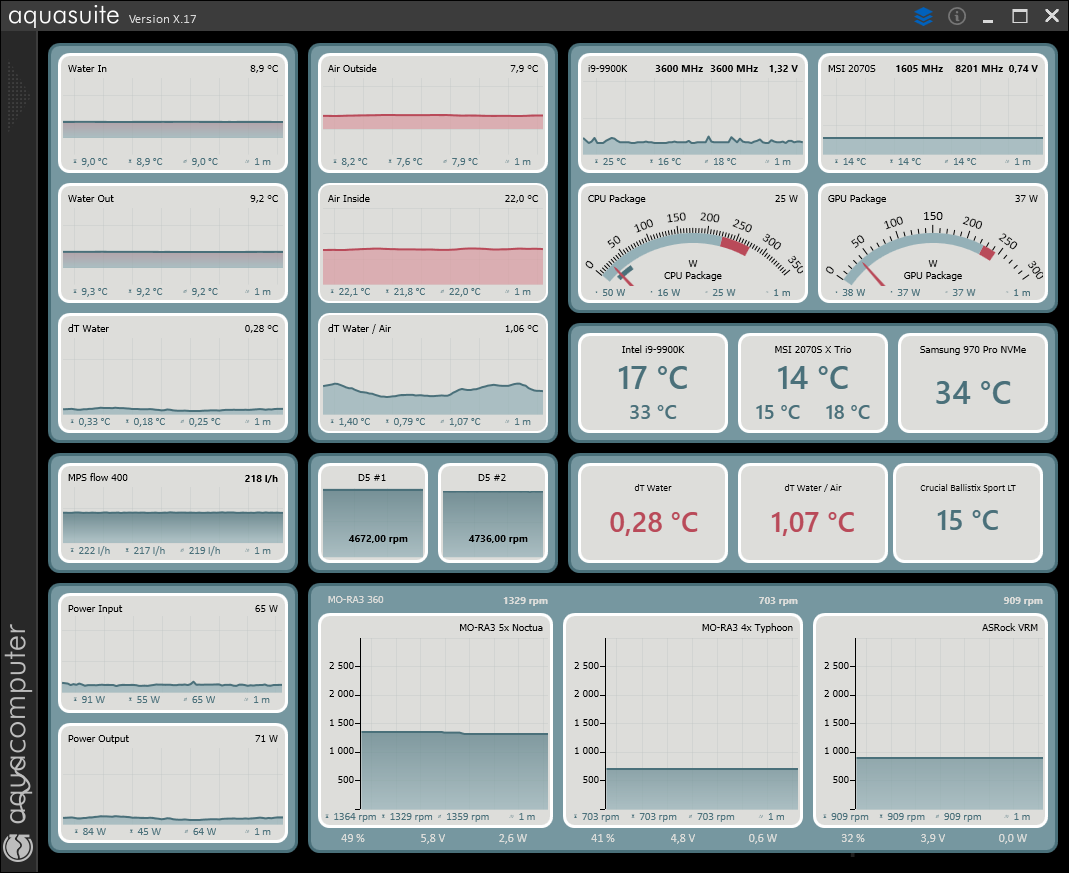
Task: Click the 32 % fan power value
Action: (852, 838)
